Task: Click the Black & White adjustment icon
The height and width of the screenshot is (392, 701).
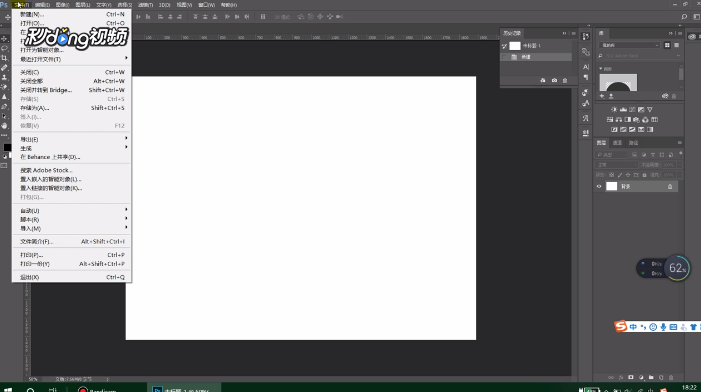Action: pyautogui.click(x=628, y=120)
